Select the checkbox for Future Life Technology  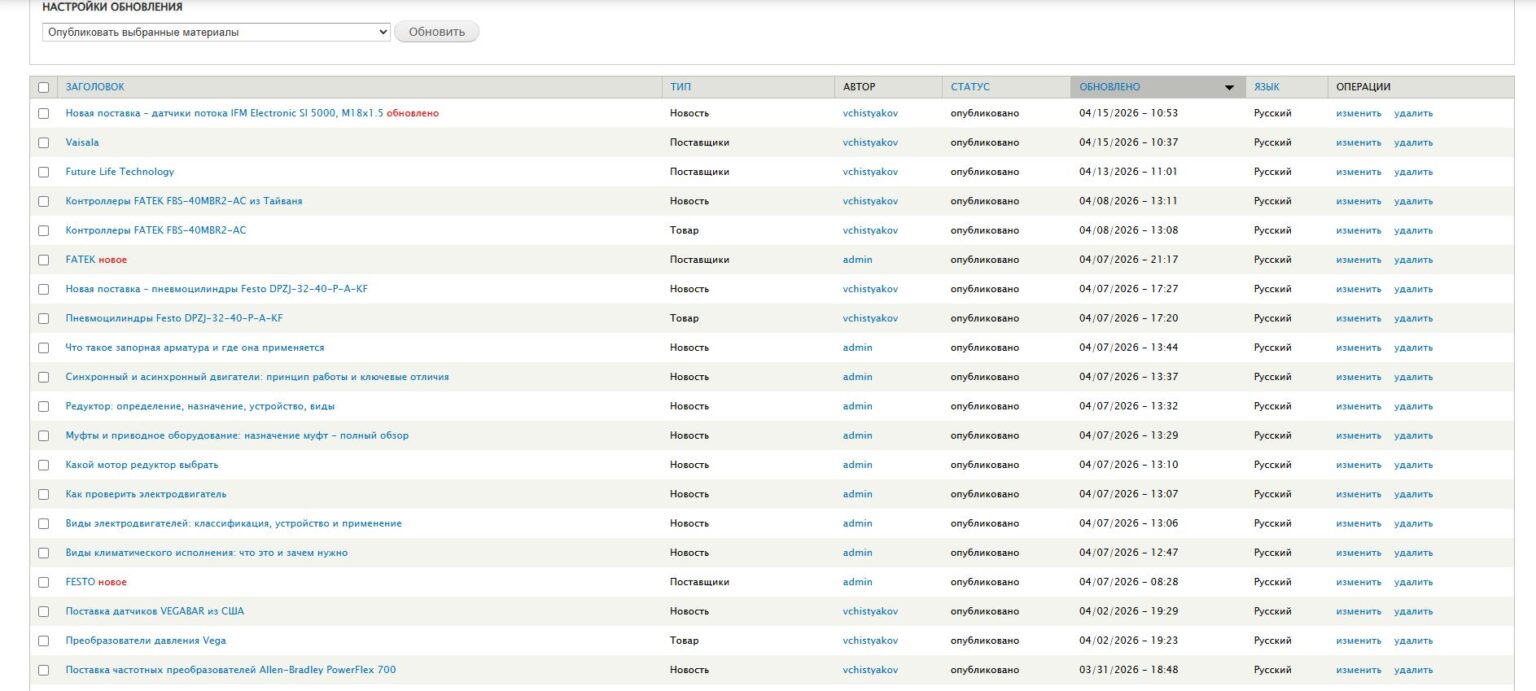43,172
